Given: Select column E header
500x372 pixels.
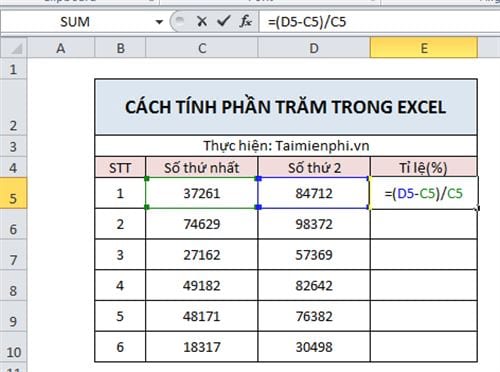Looking at the screenshot, I should [424, 48].
